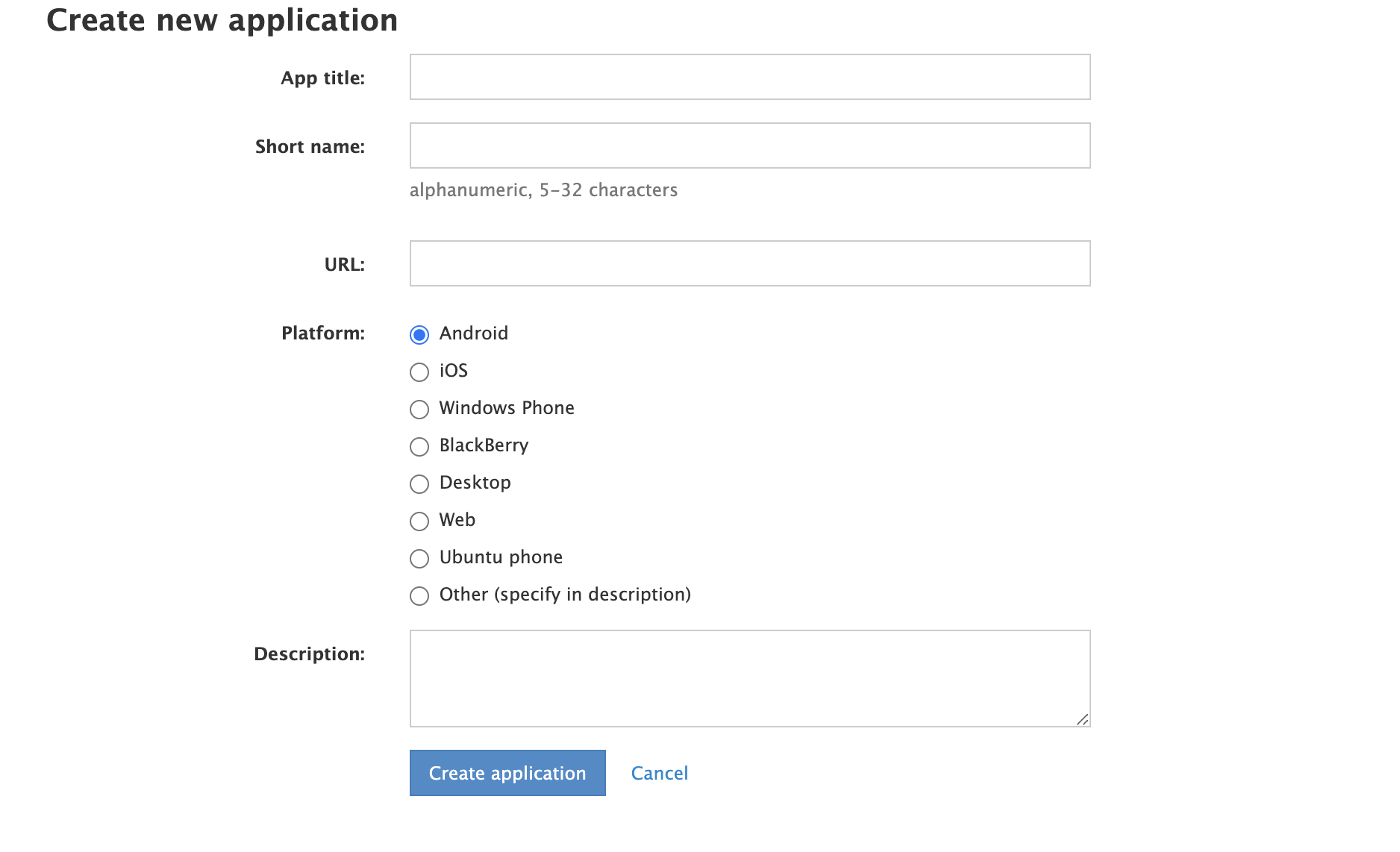Select the Ubuntu phone radio option
Viewport: 1400px width, 852px height.
[419, 558]
